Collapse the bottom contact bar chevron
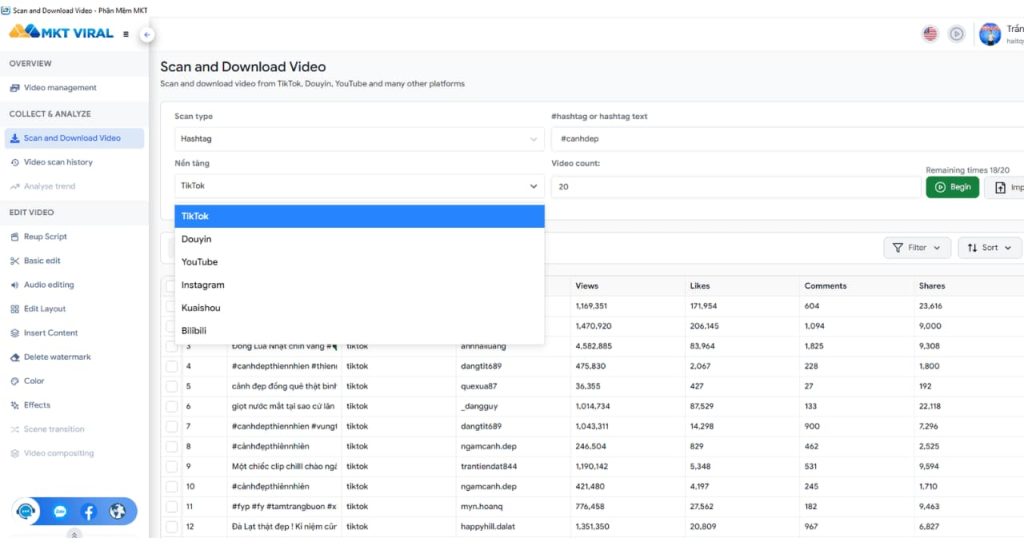The width and height of the screenshot is (1024, 550). click(74, 534)
